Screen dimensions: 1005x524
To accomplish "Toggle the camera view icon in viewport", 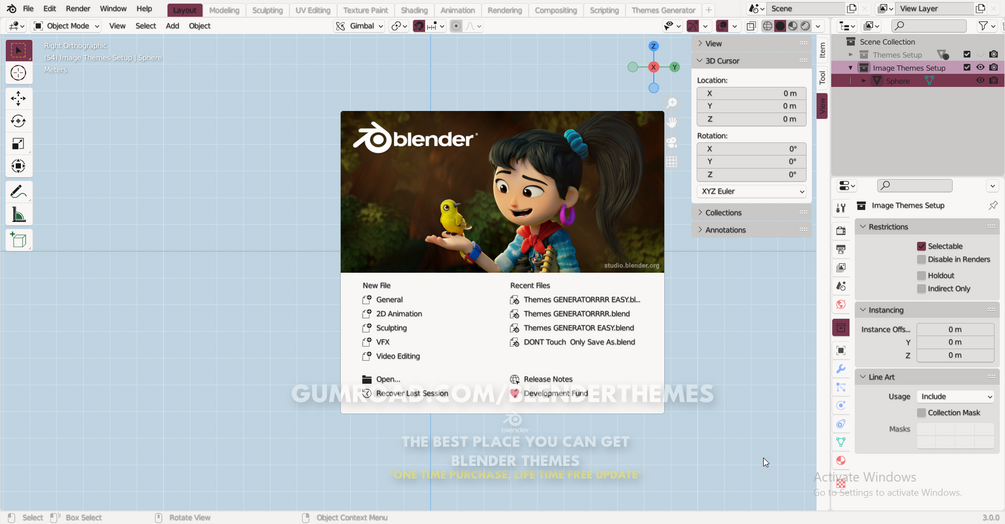I will click(x=671, y=142).
